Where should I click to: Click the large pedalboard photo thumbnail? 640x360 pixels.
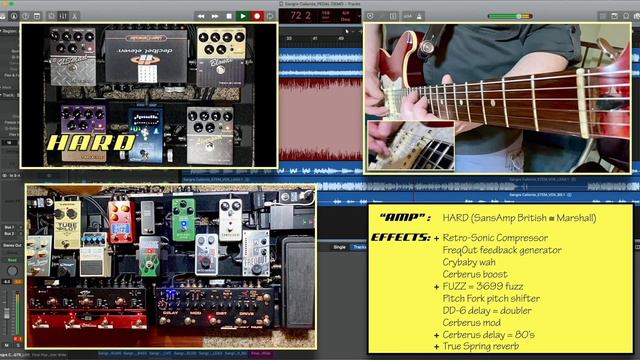(x=171, y=267)
